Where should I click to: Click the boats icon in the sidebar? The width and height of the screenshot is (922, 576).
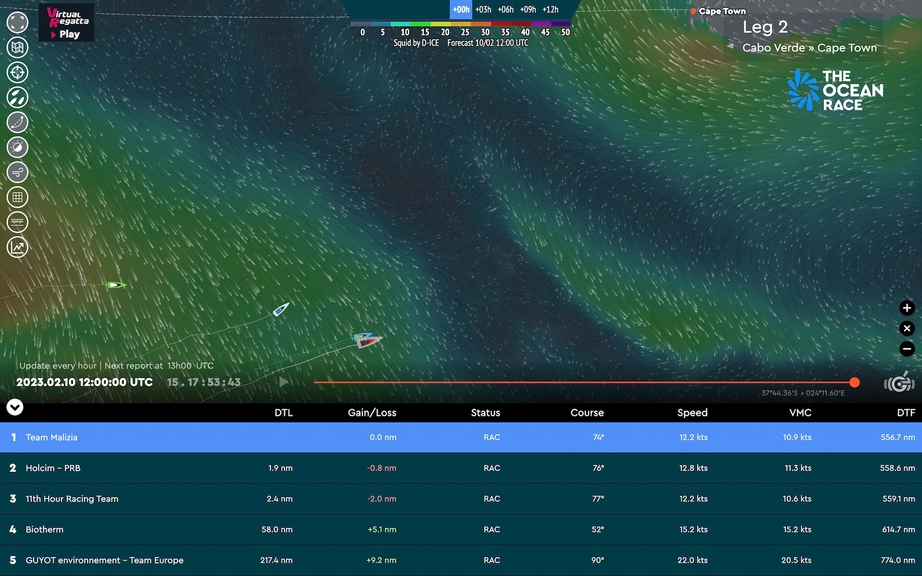click(18, 97)
